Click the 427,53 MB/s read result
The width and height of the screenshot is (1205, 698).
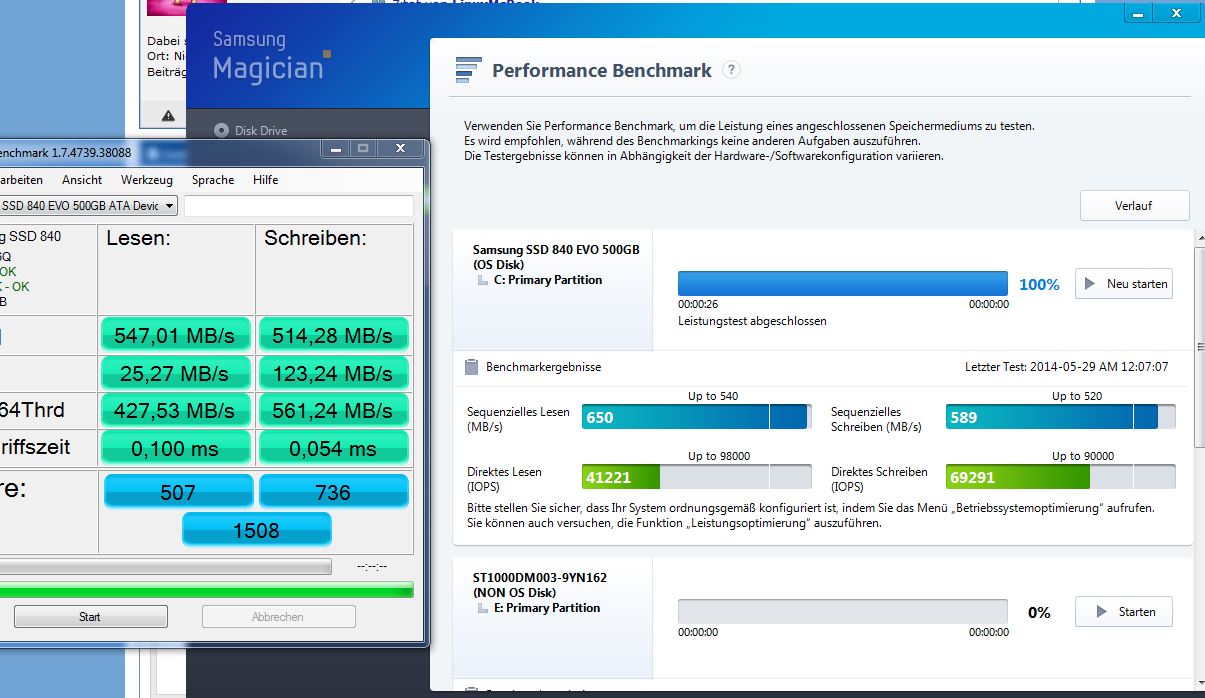[175, 410]
